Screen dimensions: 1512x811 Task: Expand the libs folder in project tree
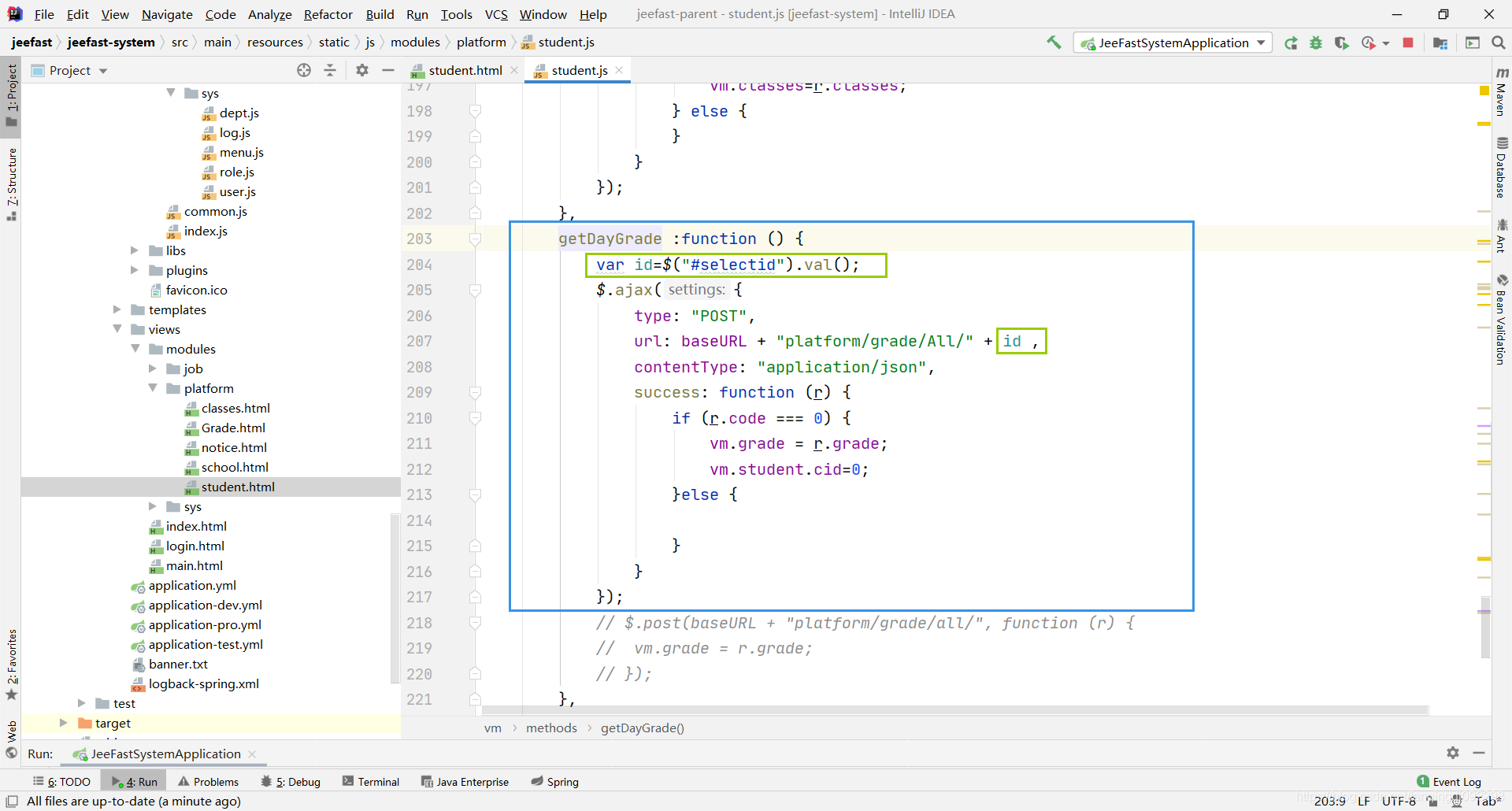coord(134,250)
